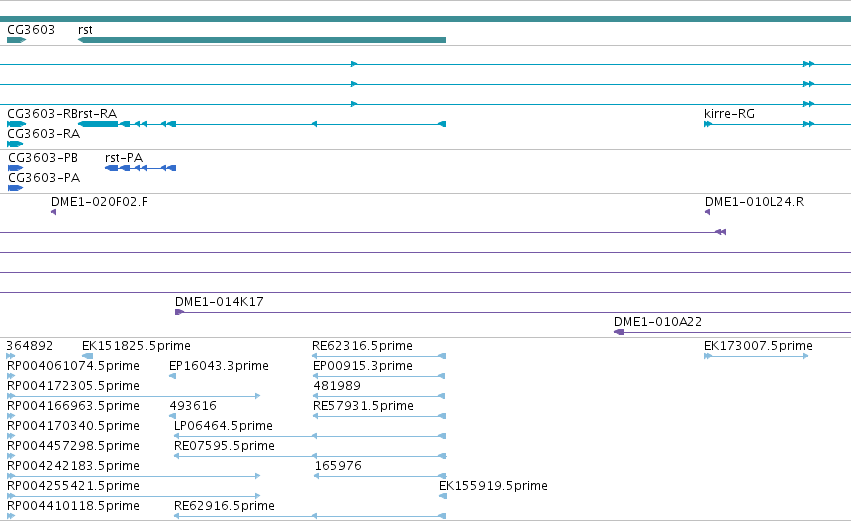Select the rst gene label
Screen dimensions: 851x521
(85, 30)
